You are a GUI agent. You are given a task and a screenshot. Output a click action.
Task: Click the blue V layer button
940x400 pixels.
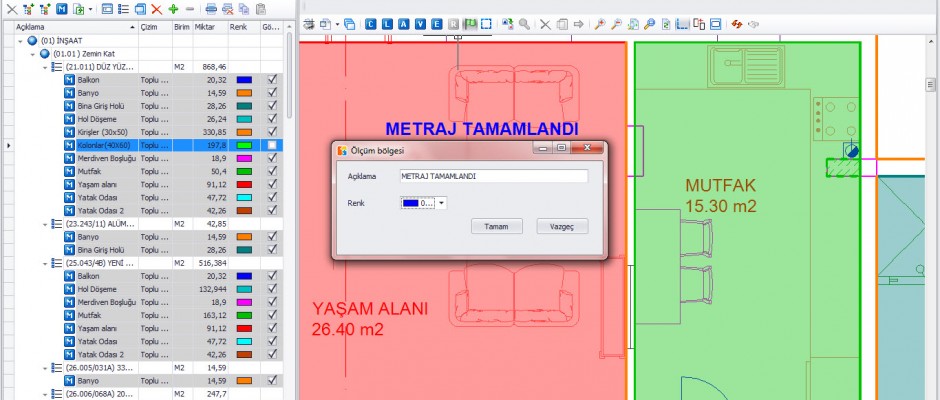point(420,23)
